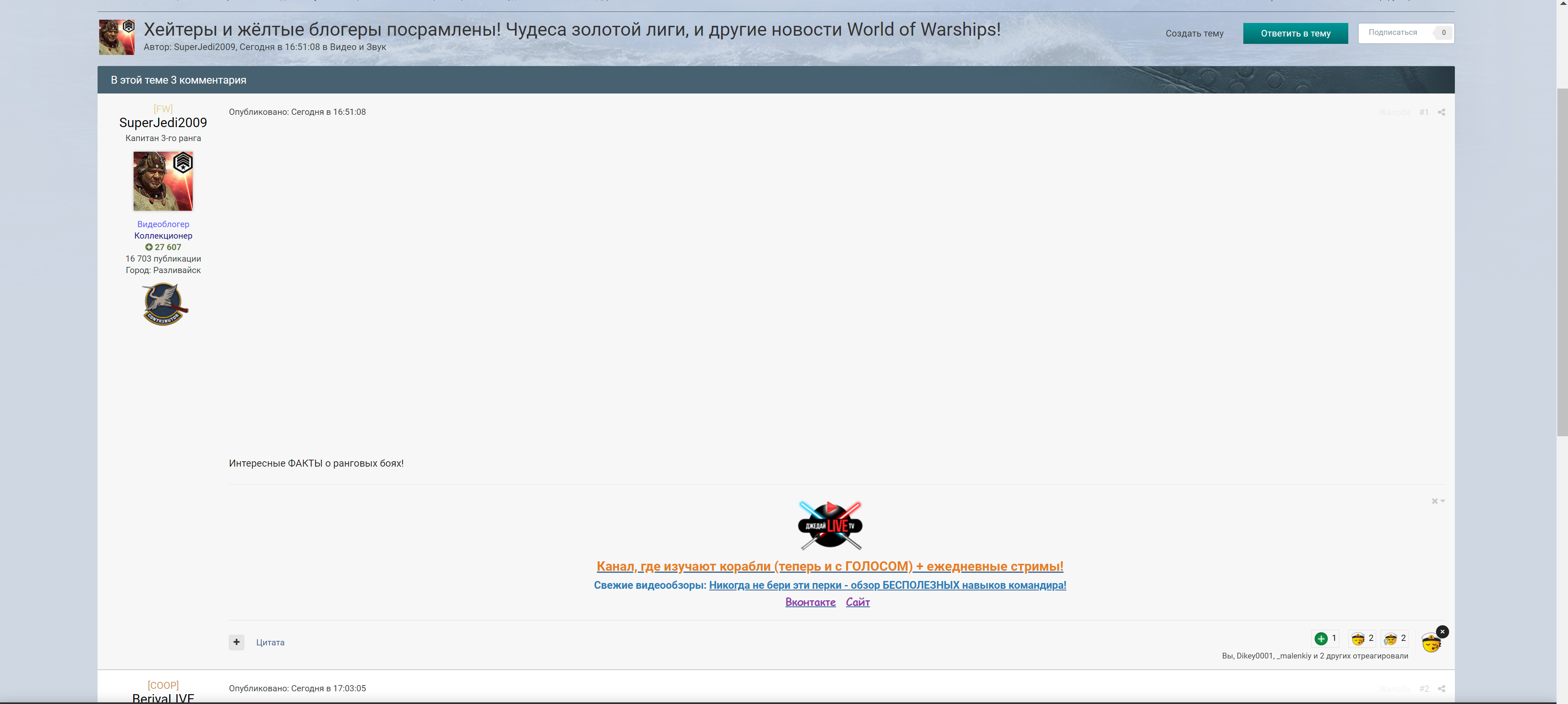Click the topic title about World of Warships
This screenshot has height=704, width=1568.
[x=571, y=29]
